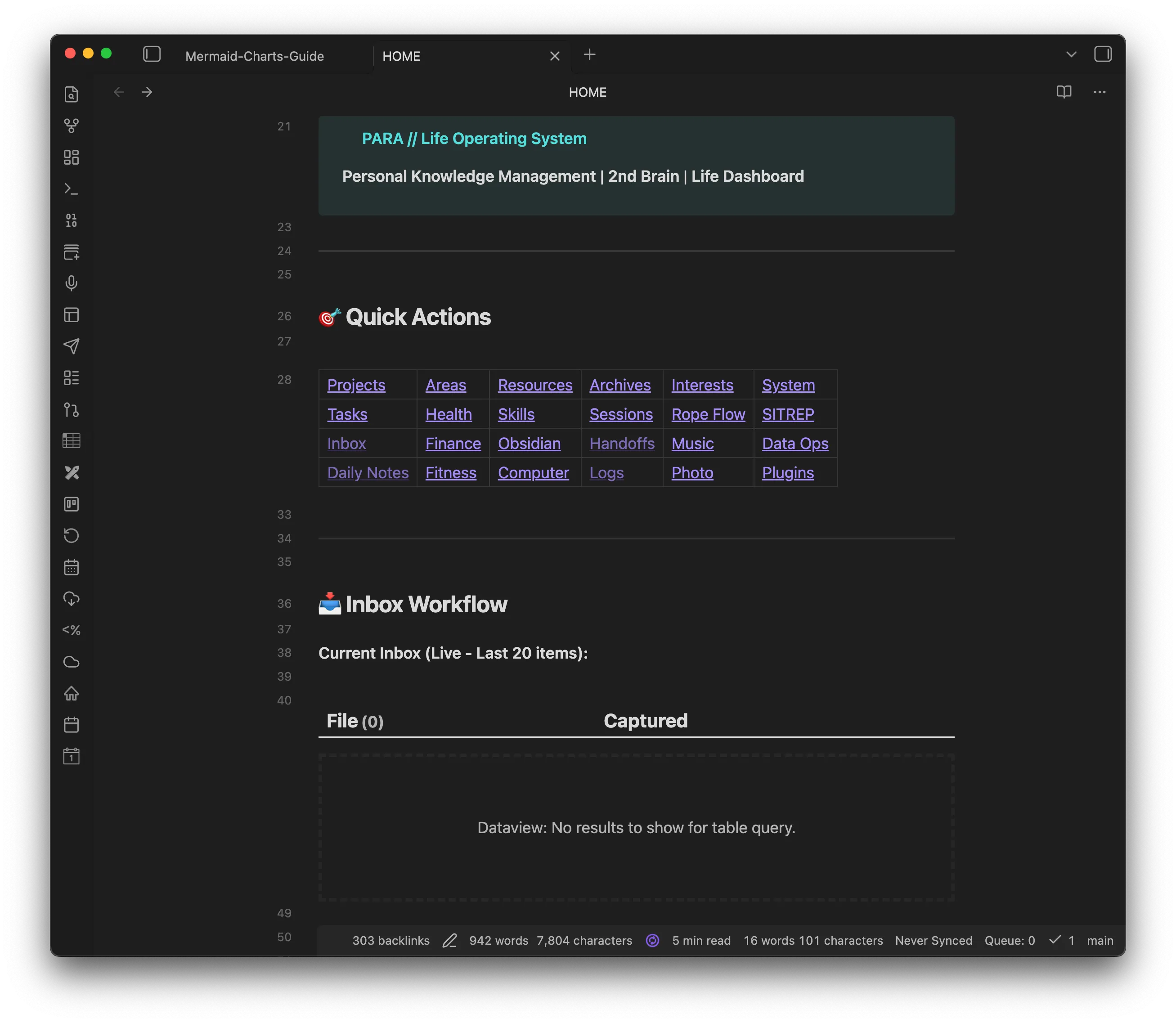Open the Kanban board ribbon icon

(x=72, y=504)
